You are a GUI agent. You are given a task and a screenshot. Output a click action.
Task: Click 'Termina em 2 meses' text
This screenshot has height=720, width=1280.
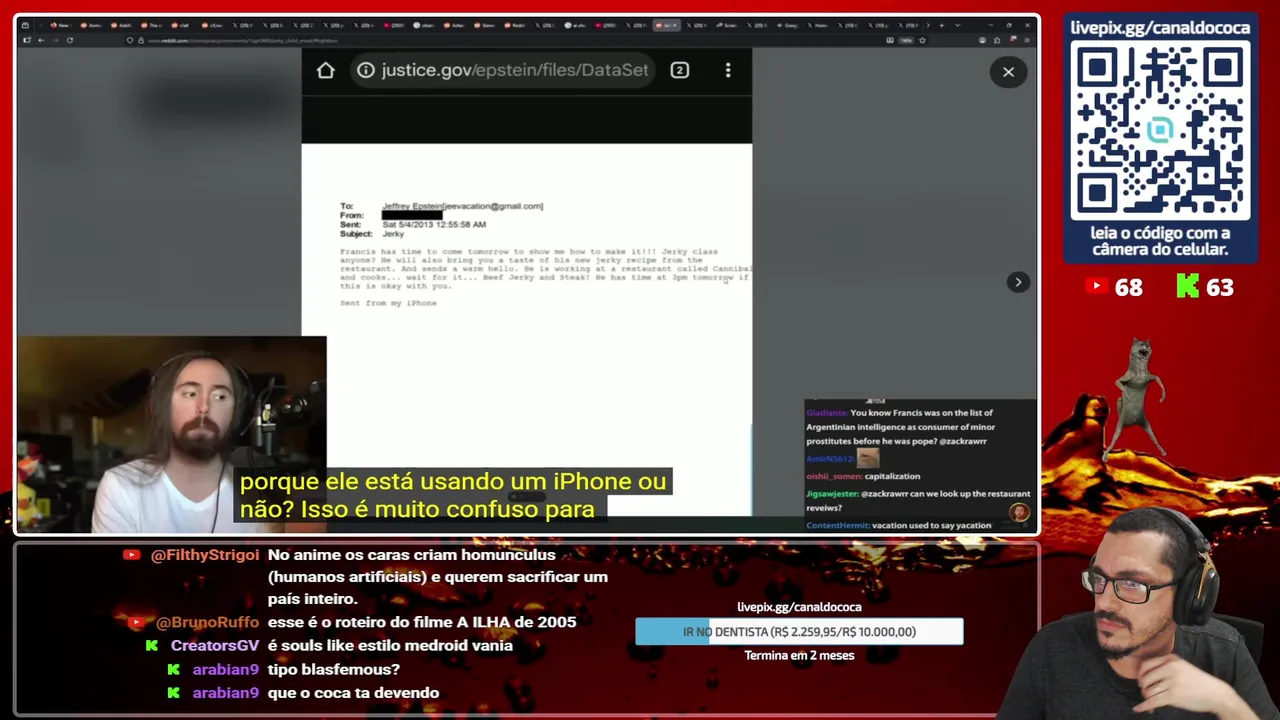pos(799,656)
